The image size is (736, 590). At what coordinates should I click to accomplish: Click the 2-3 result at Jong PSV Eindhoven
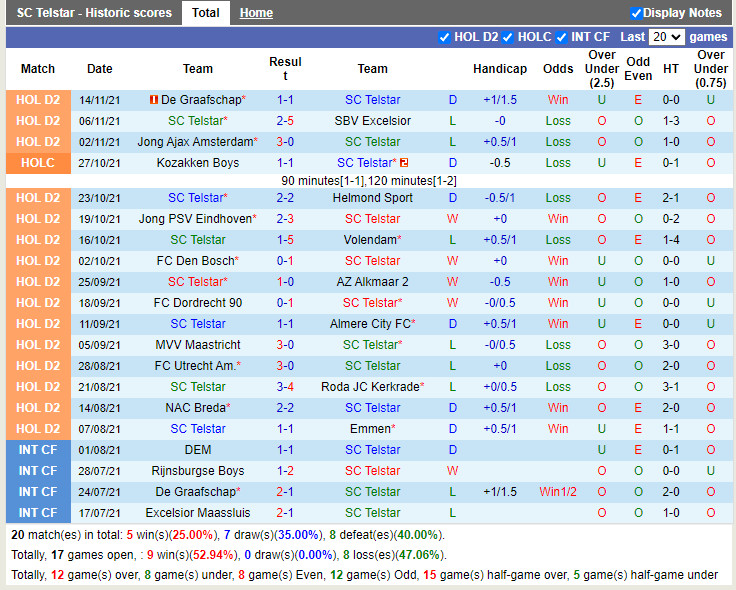click(x=285, y=219)
